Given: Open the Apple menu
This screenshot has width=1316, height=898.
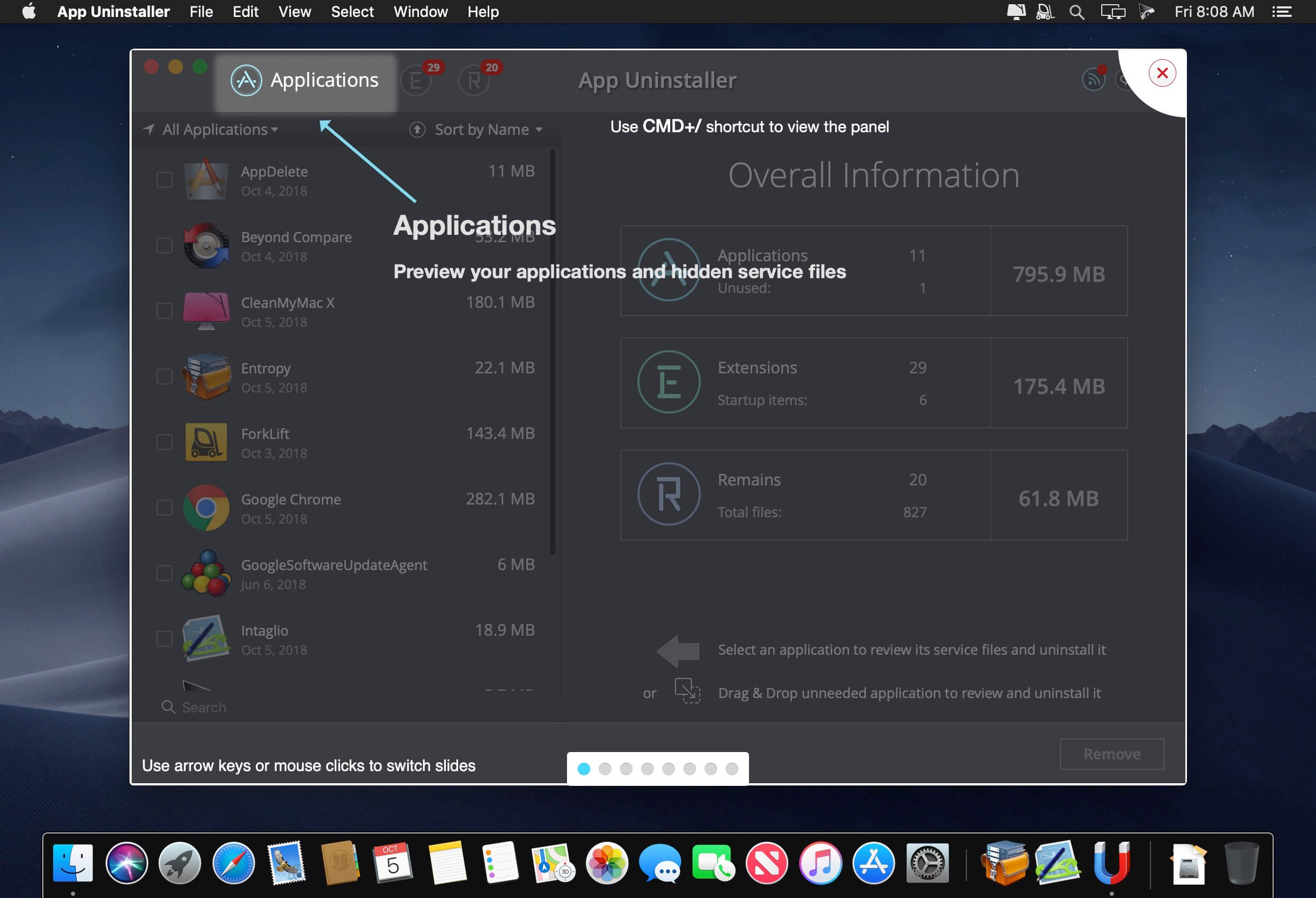Looking at the screenshot, I should 29,11.
